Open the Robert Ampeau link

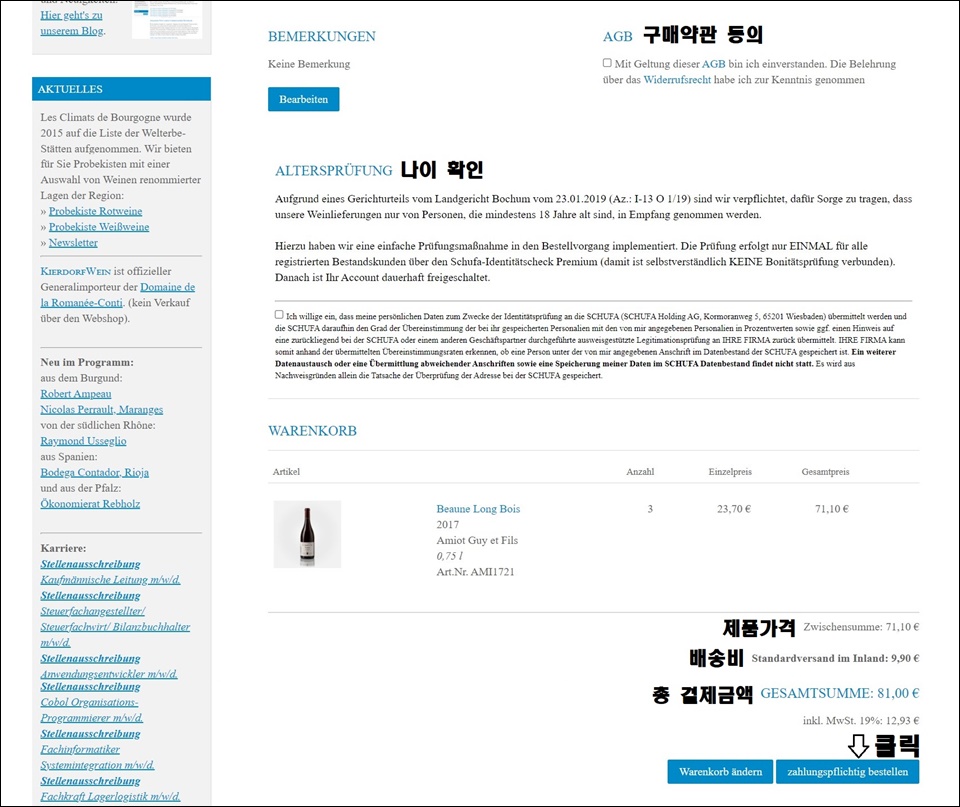coord(76,394)
